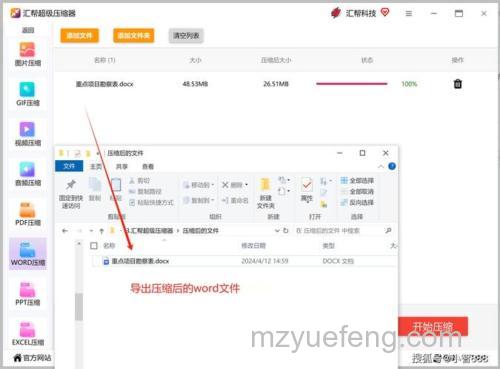Click 汇帮超级压缩器 in the address path
The height and width of the screenshot is (369, 500).
[151, 230]
